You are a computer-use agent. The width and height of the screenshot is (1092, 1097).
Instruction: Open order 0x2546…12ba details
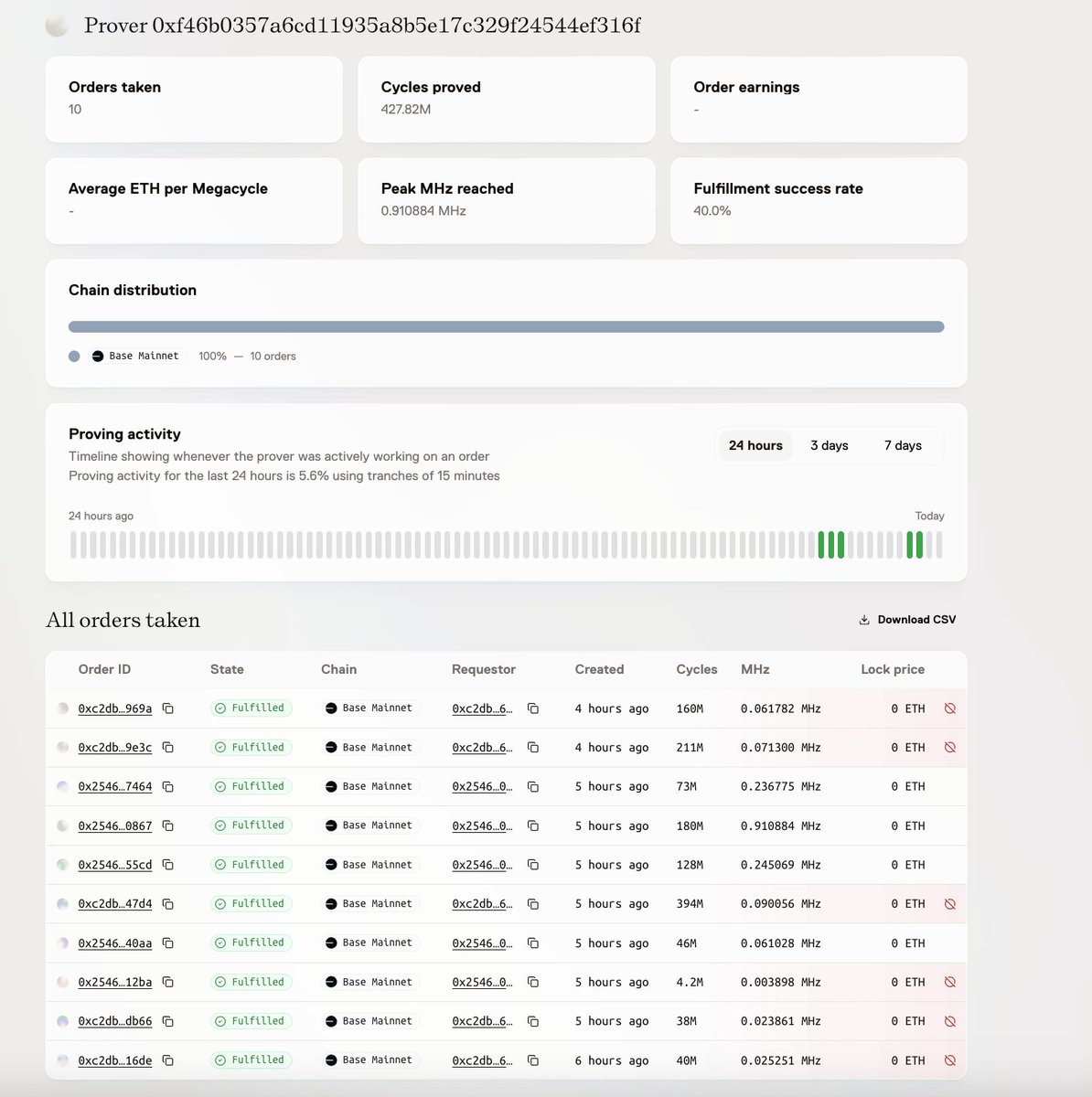click(115, 982)
